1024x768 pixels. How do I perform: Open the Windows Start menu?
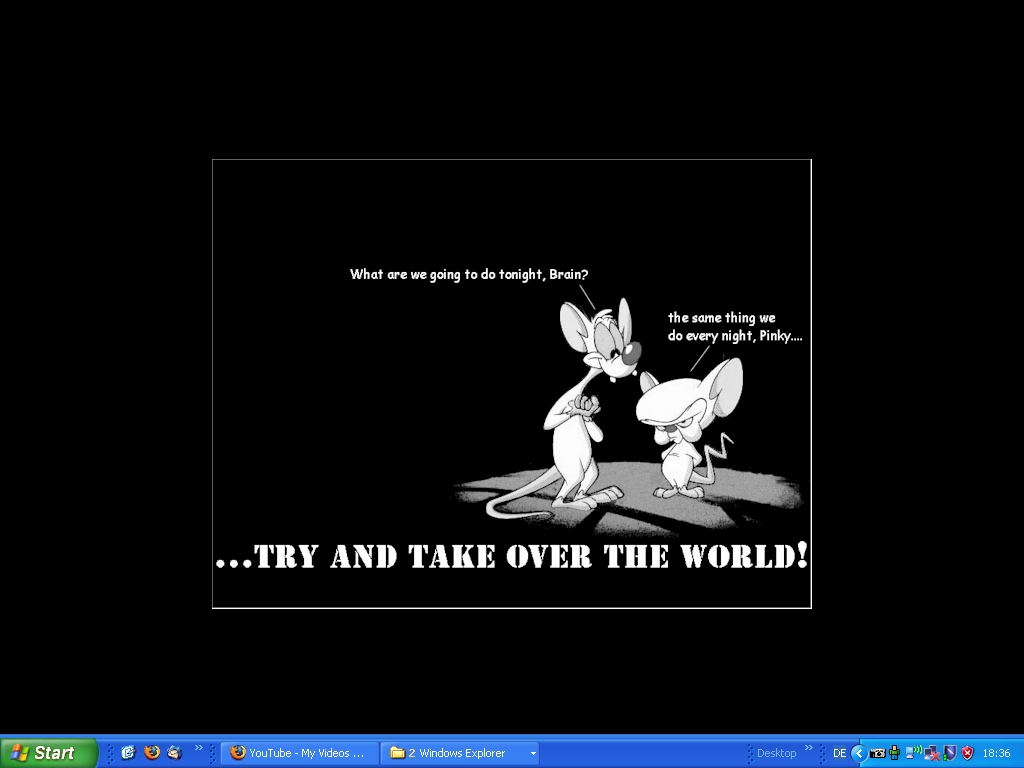coord(48,753)
